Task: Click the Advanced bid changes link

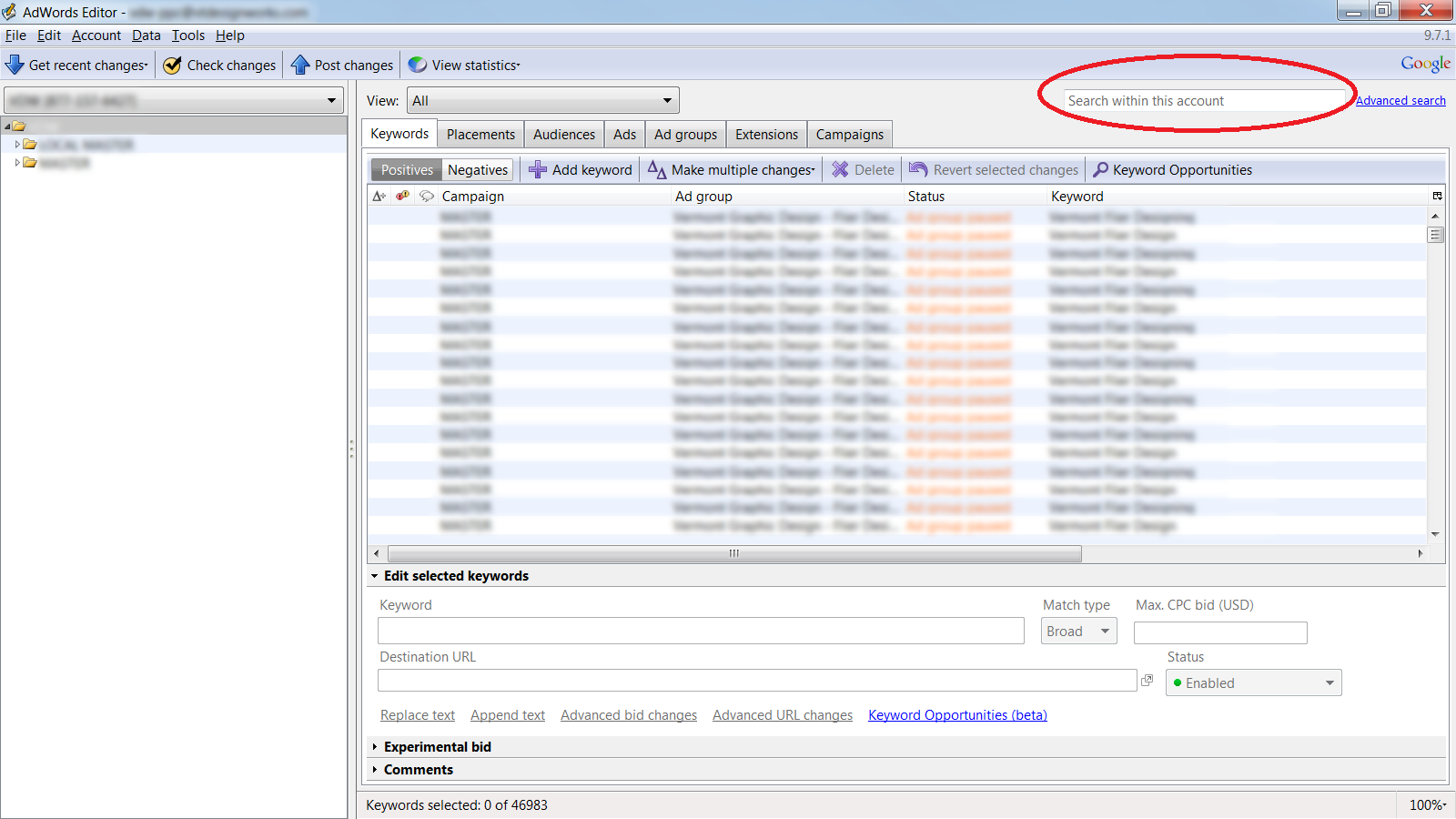Action: click(629, 715)
